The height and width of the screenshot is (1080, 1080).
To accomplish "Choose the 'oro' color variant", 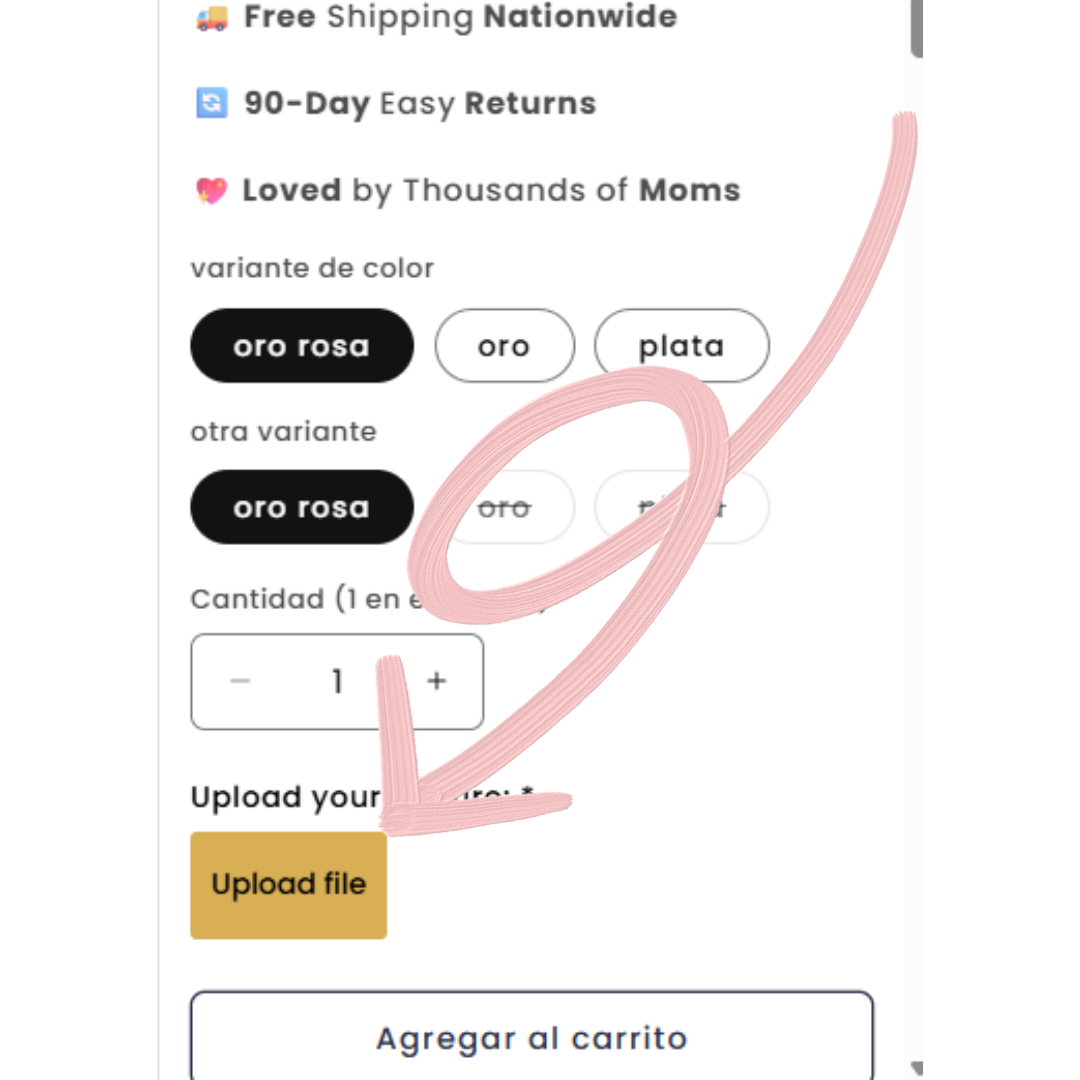I will [x=504, y=346].
